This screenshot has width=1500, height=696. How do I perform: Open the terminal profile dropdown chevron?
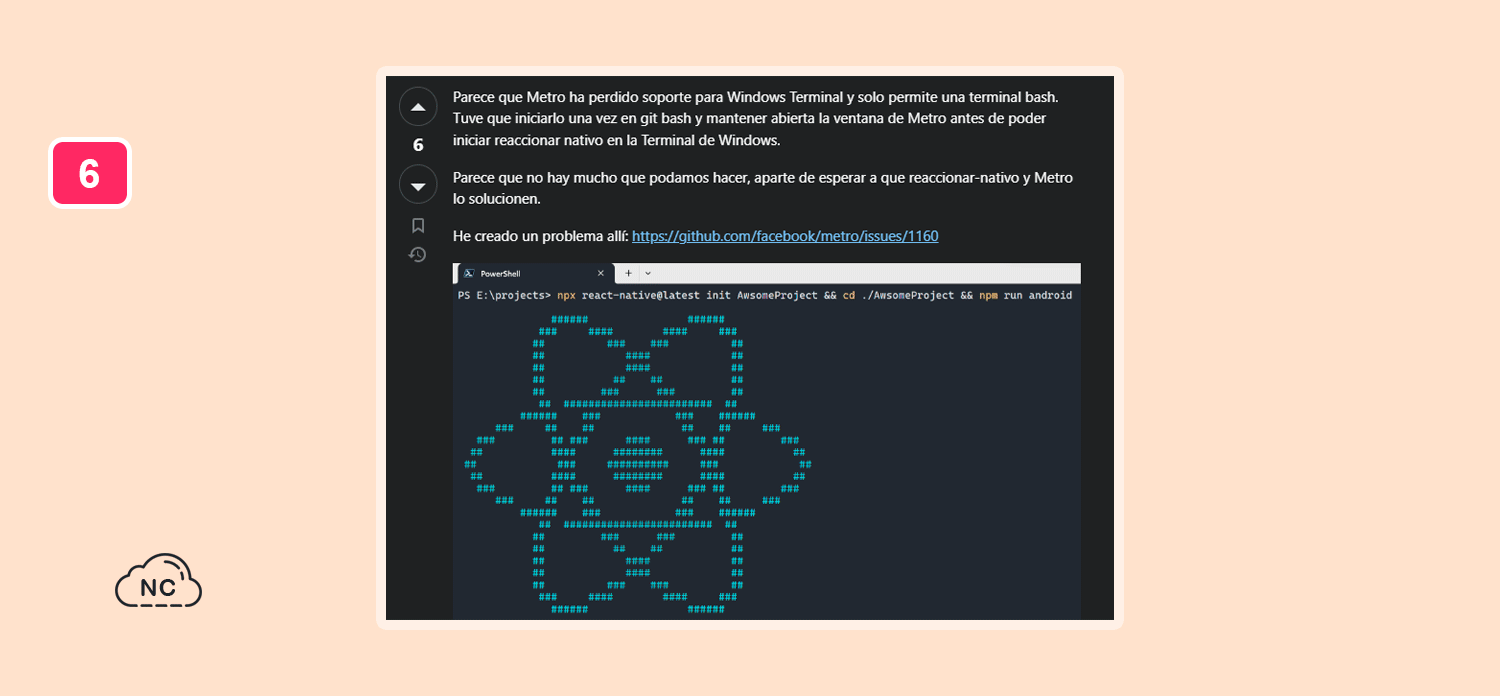[648, 273]
